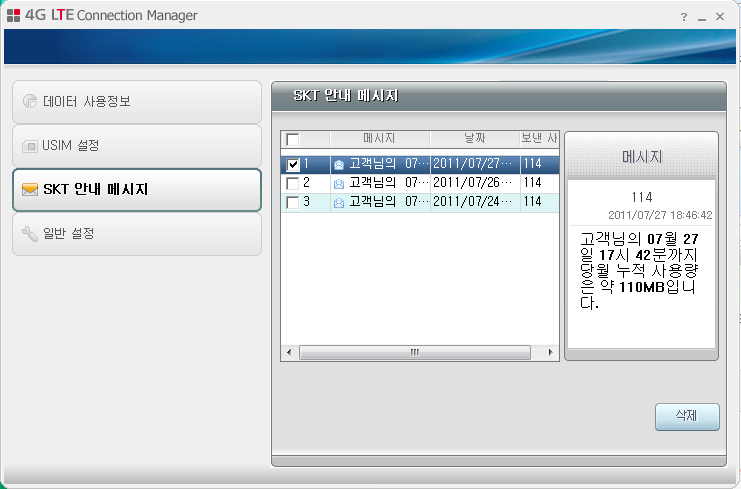Check the checkbox for message 2
The image size is (741, 489).
[x=293, y=183]
